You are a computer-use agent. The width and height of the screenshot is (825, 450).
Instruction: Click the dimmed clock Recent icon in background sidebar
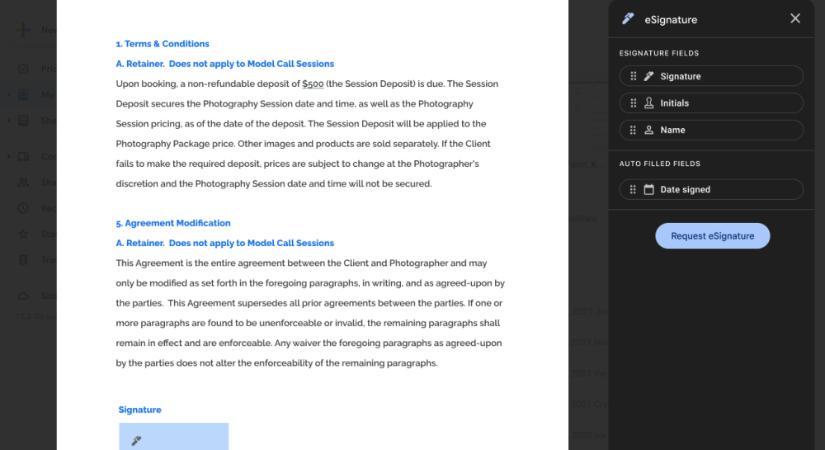(x=23, y=208)
